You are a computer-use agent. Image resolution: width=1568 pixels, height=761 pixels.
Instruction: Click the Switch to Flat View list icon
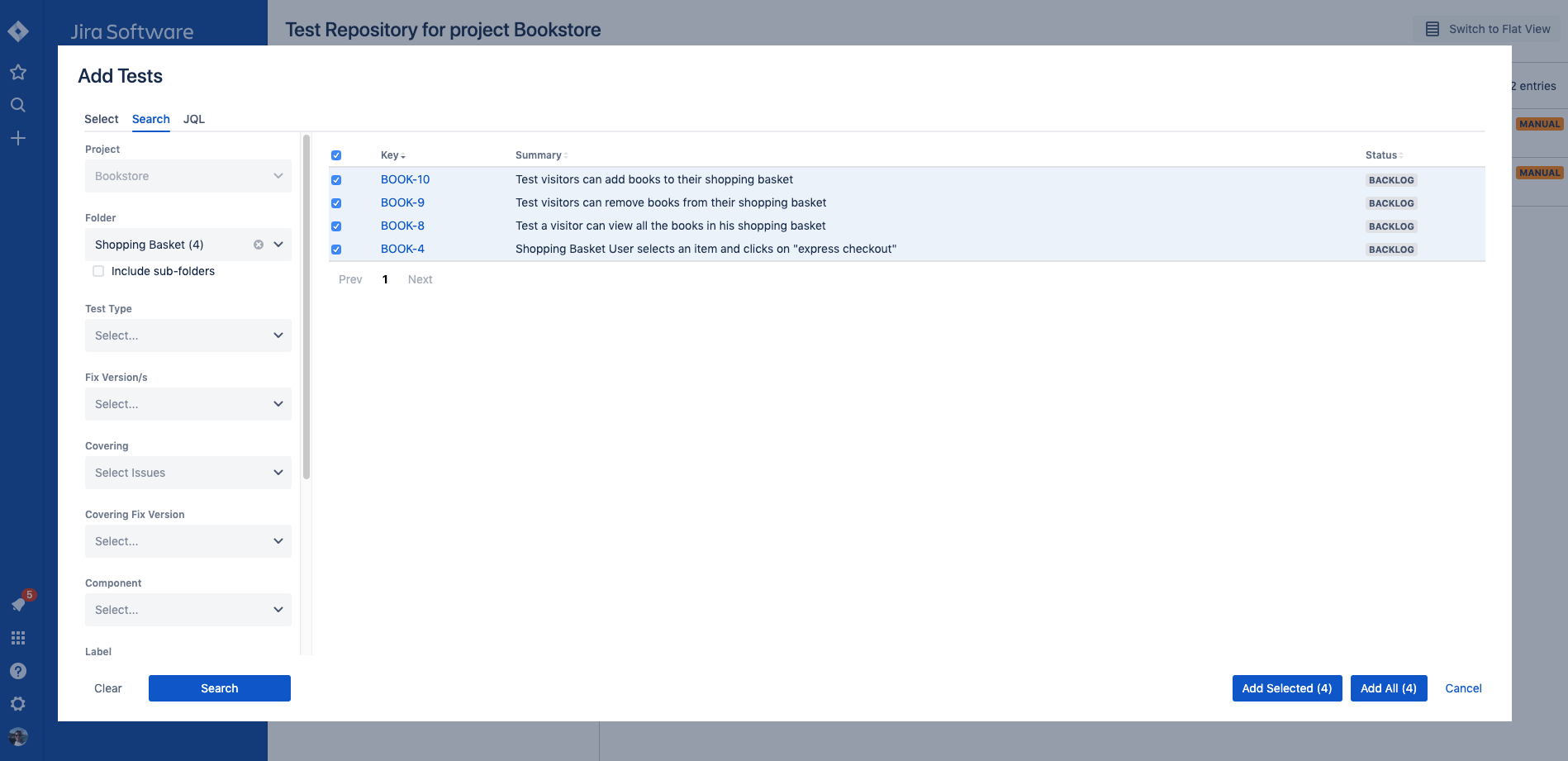(x=1433, y=29)
